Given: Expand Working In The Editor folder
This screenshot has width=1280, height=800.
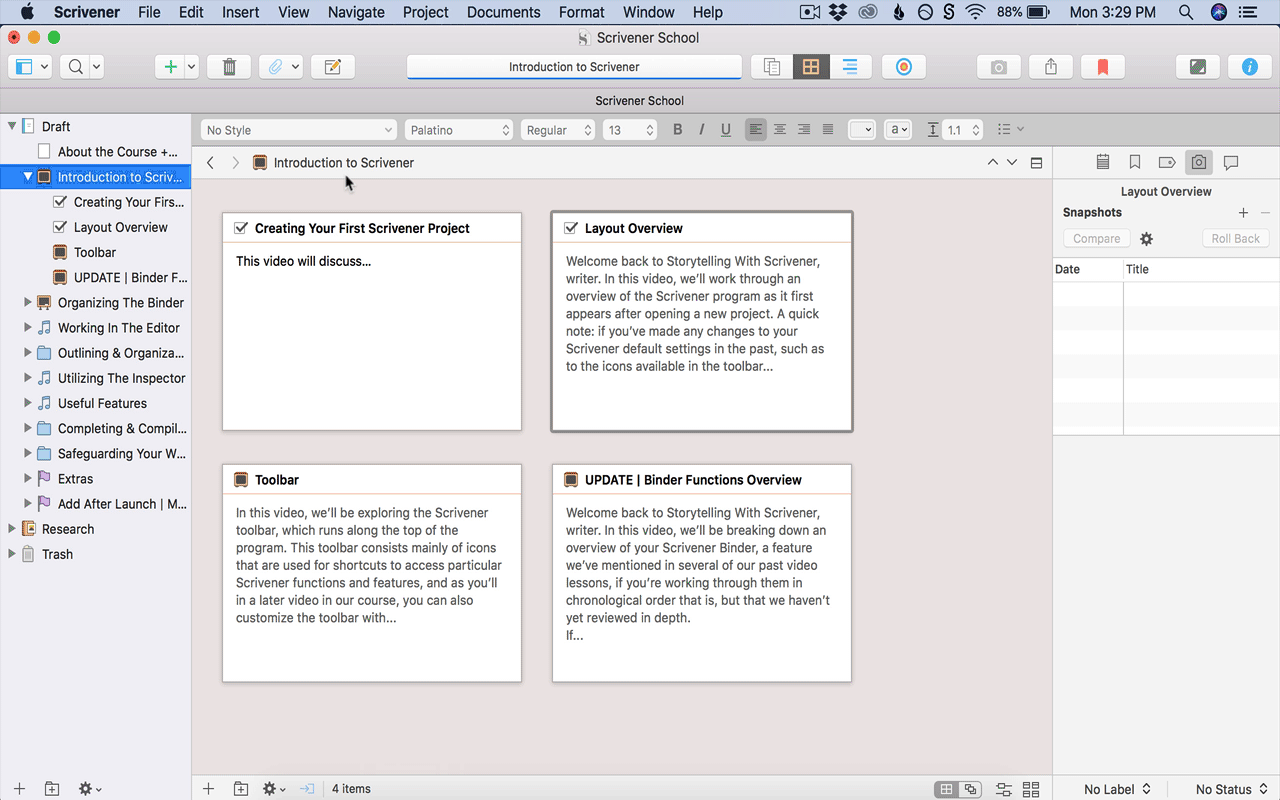Looking at the screenshot, I should coord(28,327).
